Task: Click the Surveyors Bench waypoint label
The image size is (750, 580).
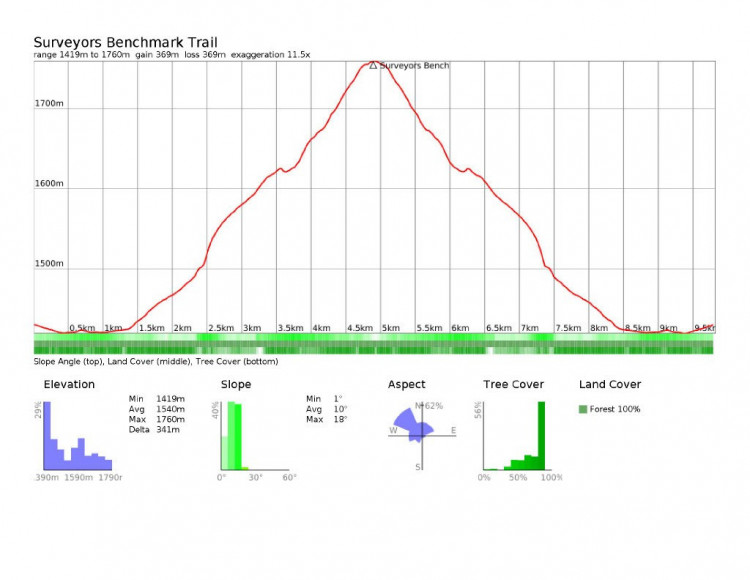Action: tap(414, 66)
